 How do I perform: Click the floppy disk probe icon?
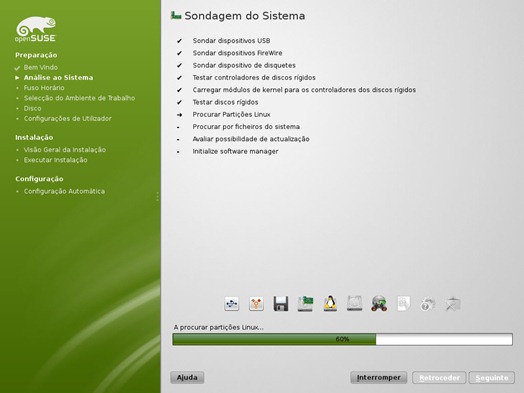tap(281, 304)
